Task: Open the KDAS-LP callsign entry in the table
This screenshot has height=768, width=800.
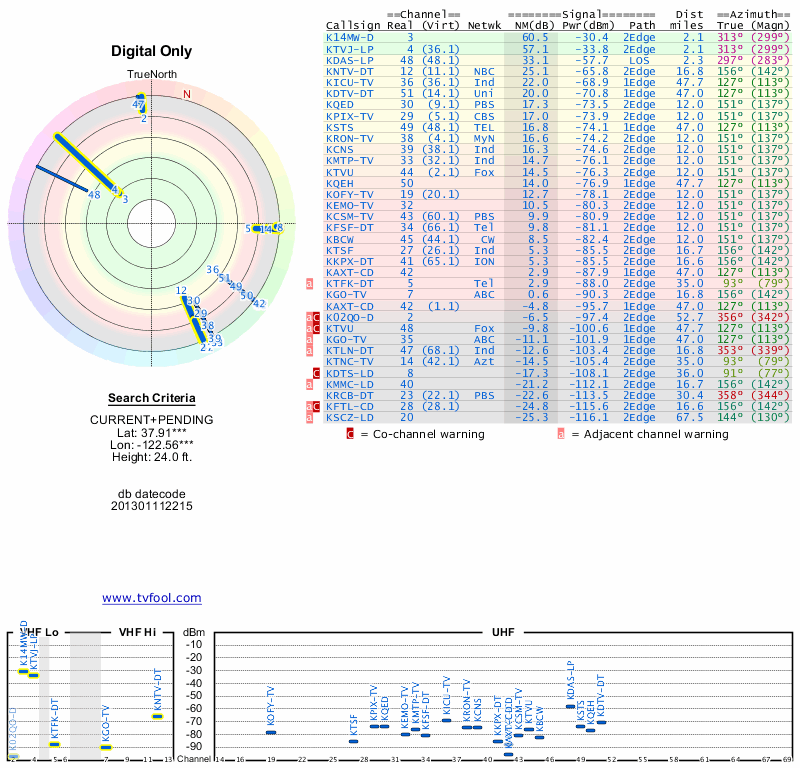Action: pyautogui.click(x=350, y=60)
